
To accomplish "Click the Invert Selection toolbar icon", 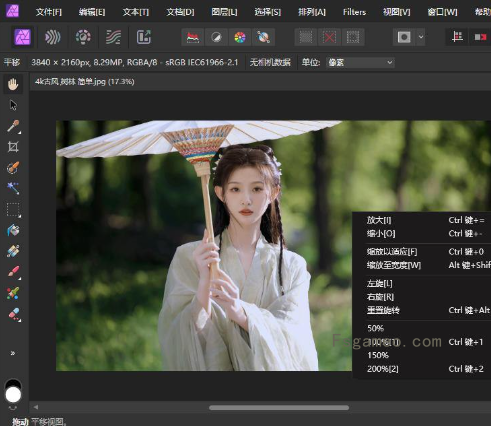I will pyautogui.click(x=353, y=37).
